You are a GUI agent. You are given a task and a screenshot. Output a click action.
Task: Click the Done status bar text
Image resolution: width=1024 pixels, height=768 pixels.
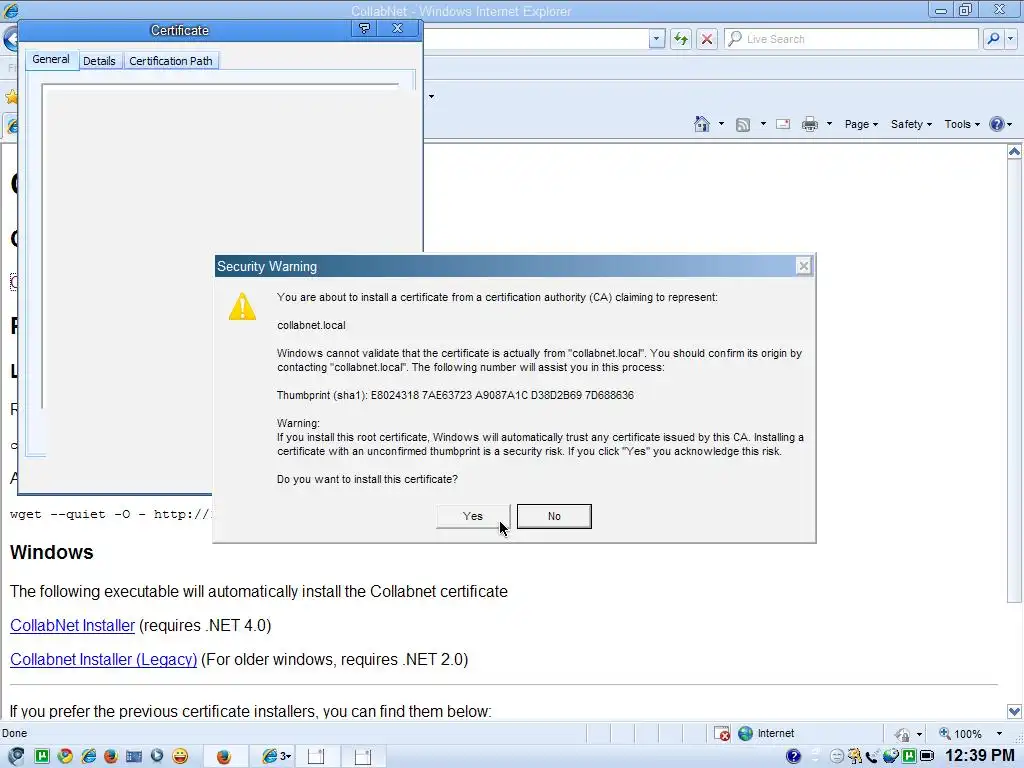click(14, 733)
